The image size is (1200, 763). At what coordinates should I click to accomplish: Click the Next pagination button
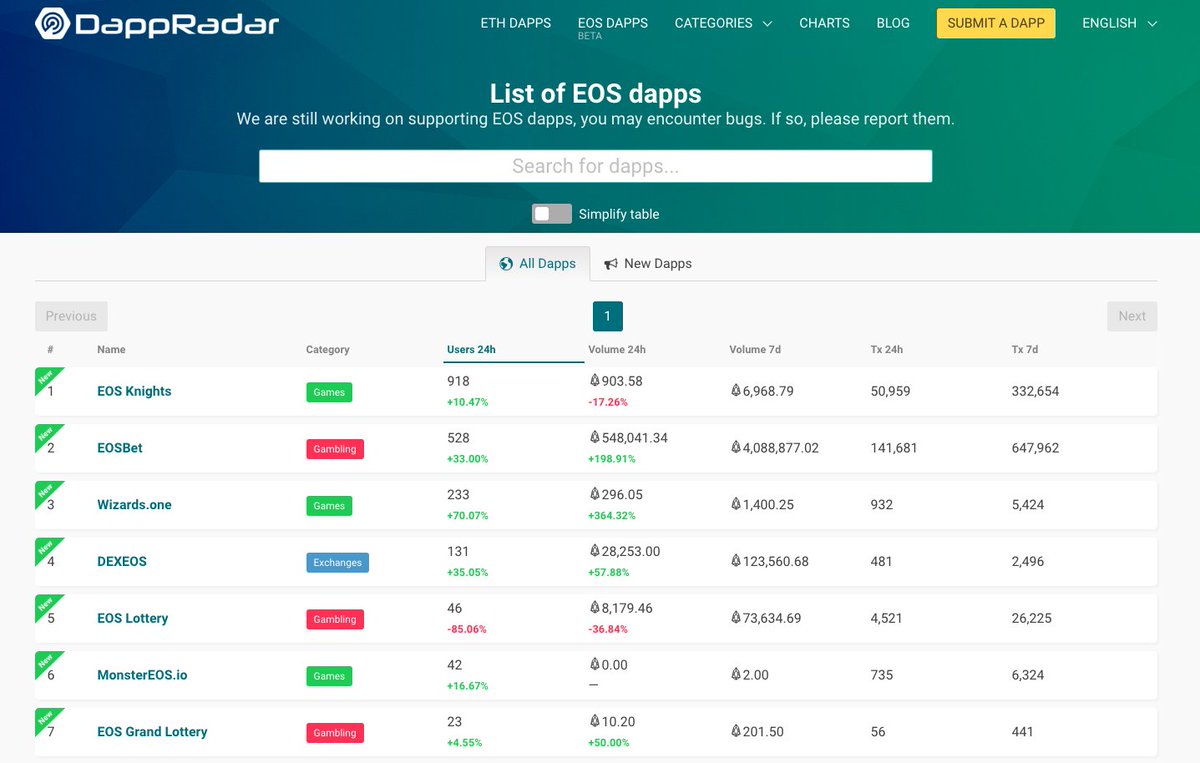pyautogui.click(x=1131, y=316)
